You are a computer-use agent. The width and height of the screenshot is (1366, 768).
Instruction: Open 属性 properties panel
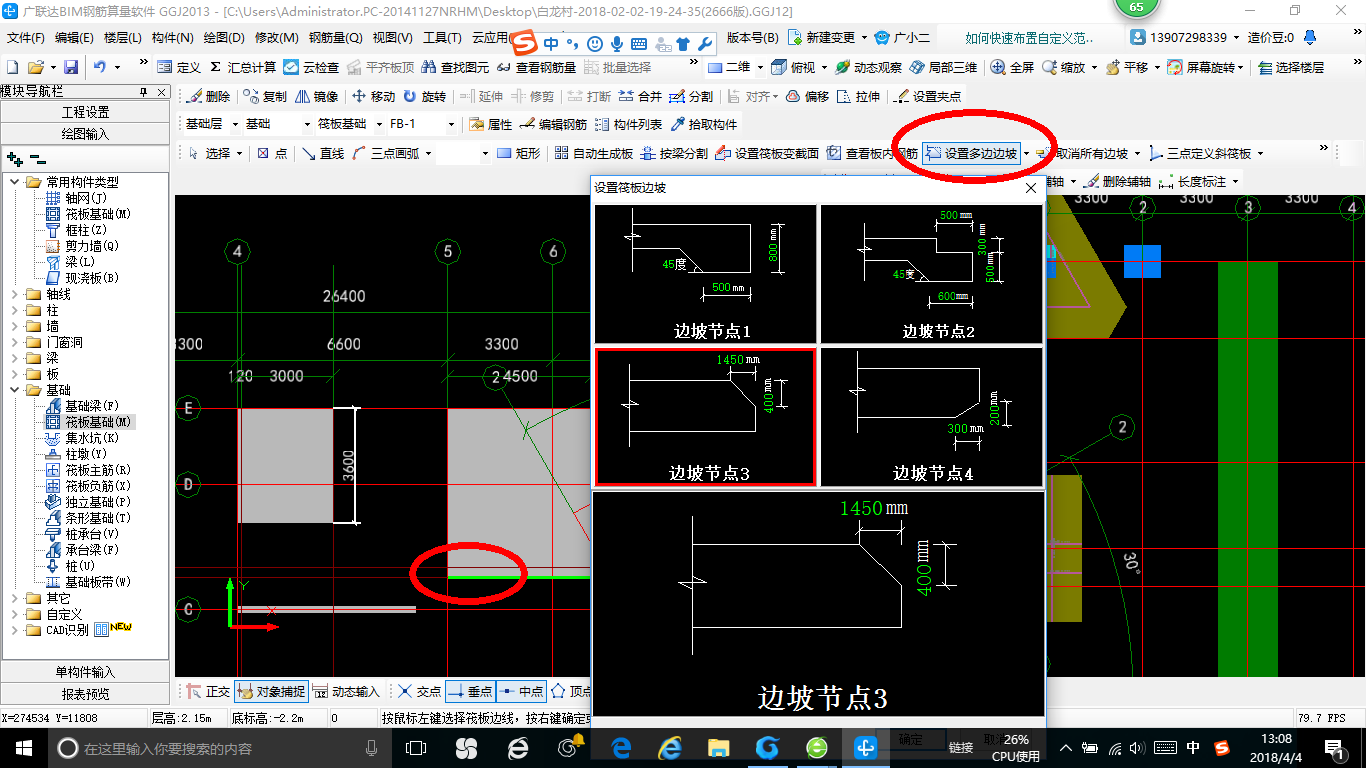coord(491,125)
